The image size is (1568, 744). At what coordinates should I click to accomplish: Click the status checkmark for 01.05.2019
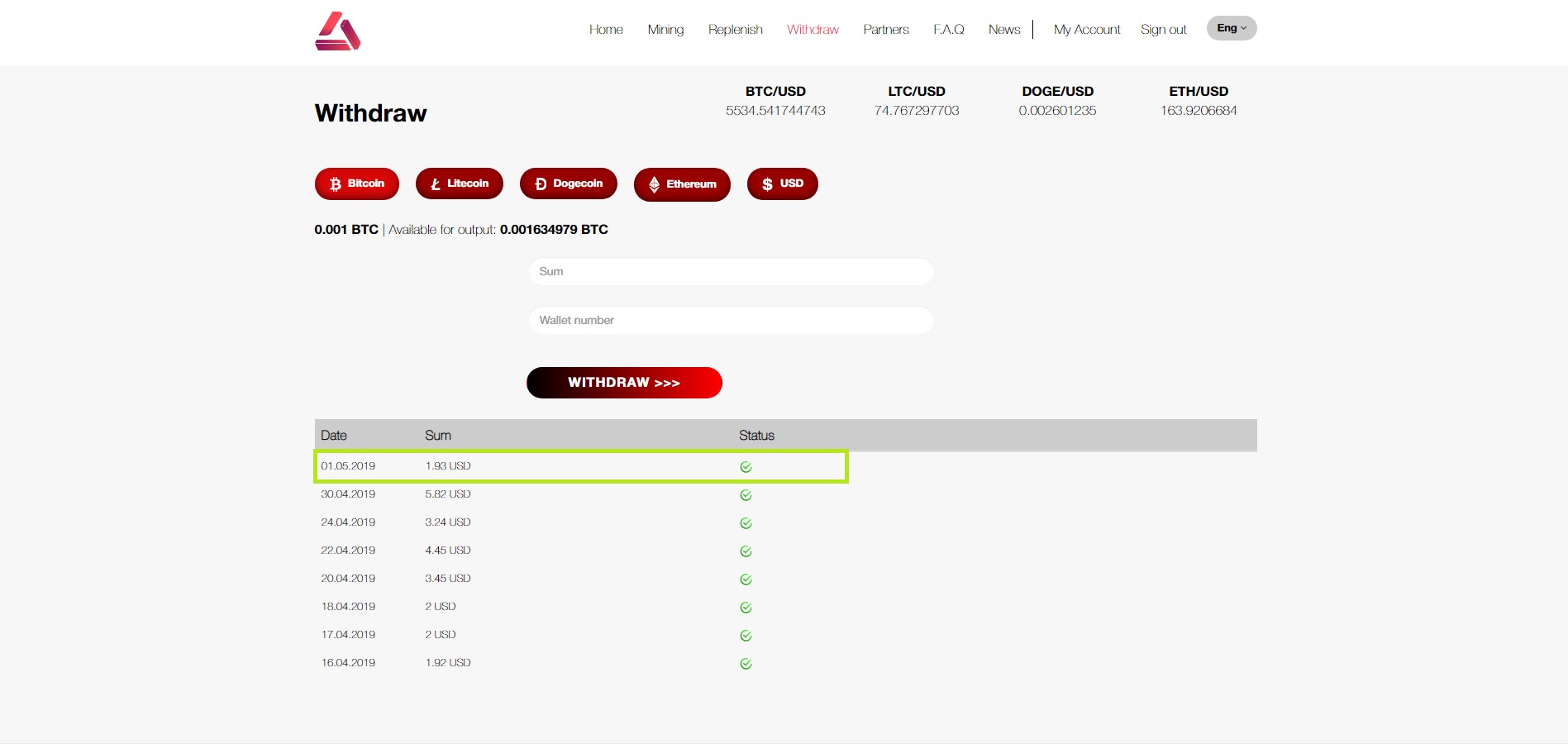(x=746, y=467)
